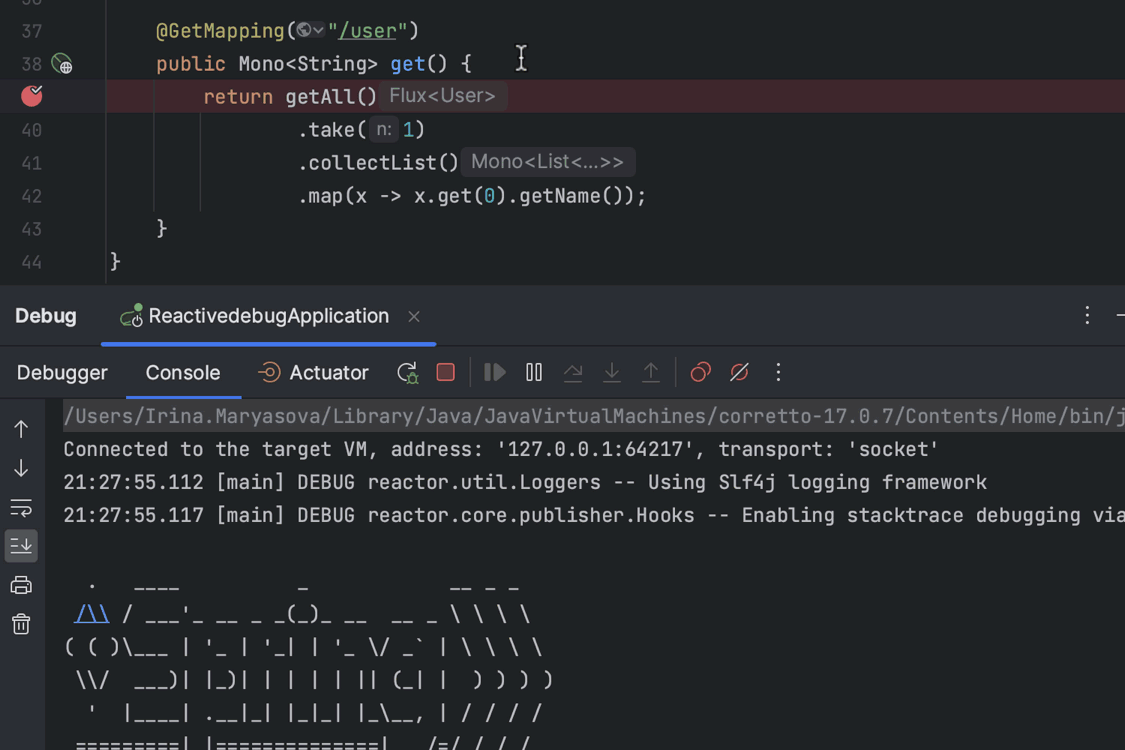Viewport: 1125px width, 750px height.
Task: Click line number 42 in the gutter
Action: coord(32,196)
